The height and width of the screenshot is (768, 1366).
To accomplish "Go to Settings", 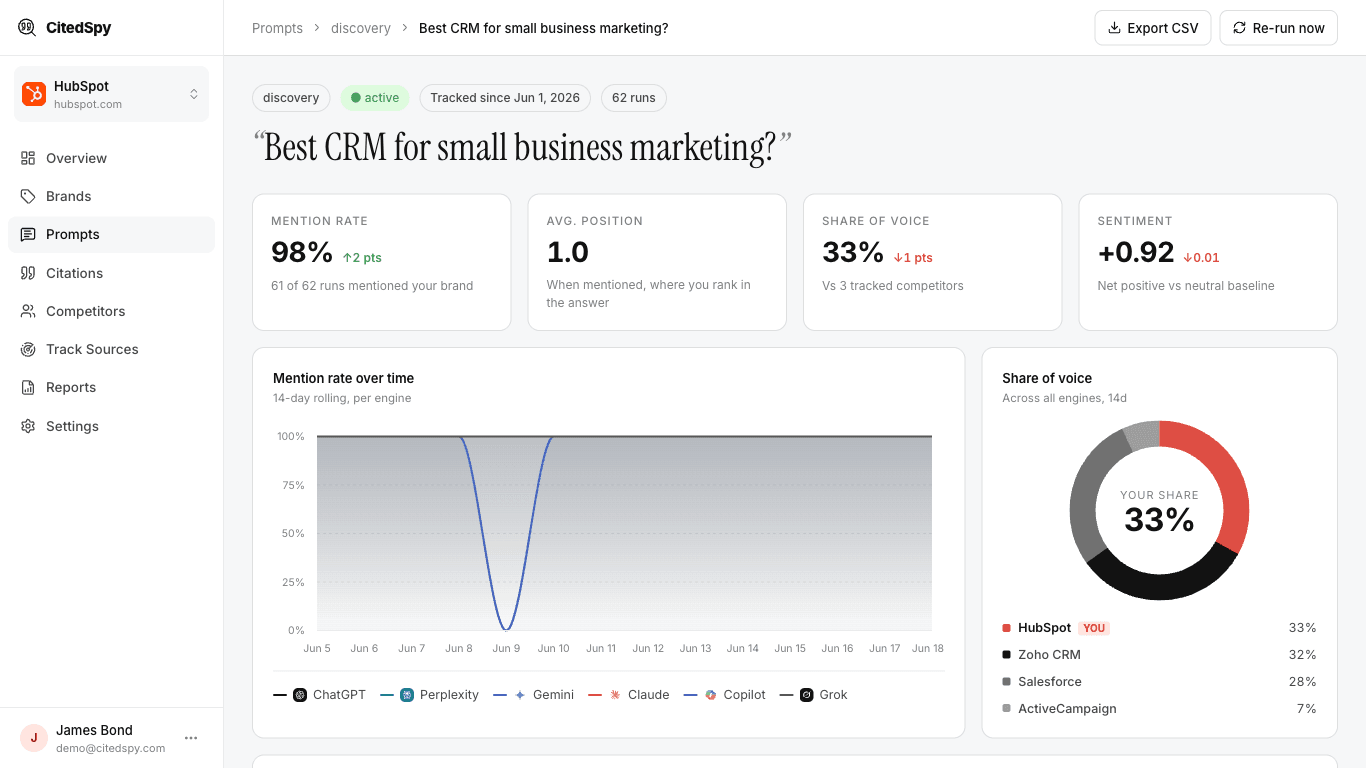I will click(111, 426).
